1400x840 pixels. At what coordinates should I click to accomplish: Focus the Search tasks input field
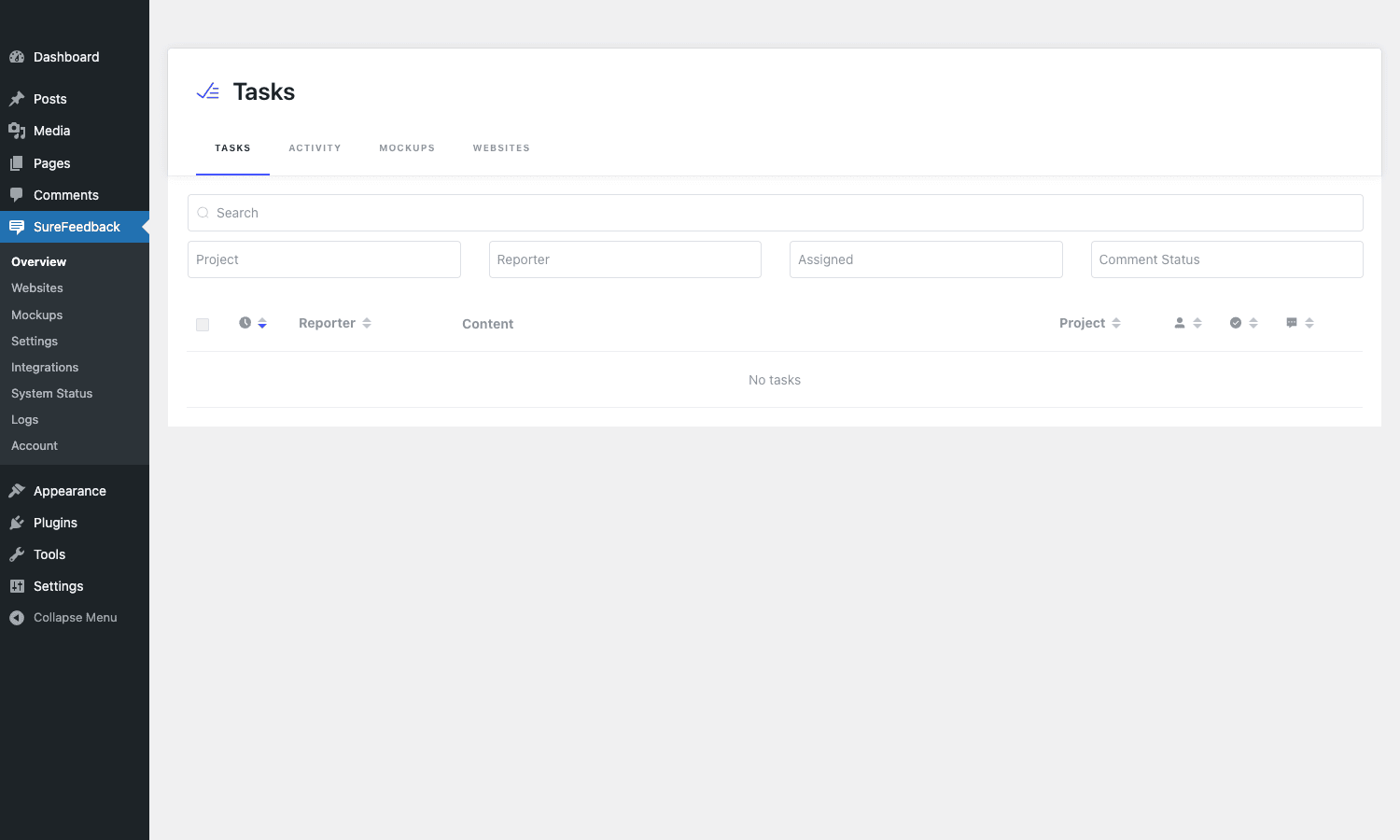(x=776, y=213)
